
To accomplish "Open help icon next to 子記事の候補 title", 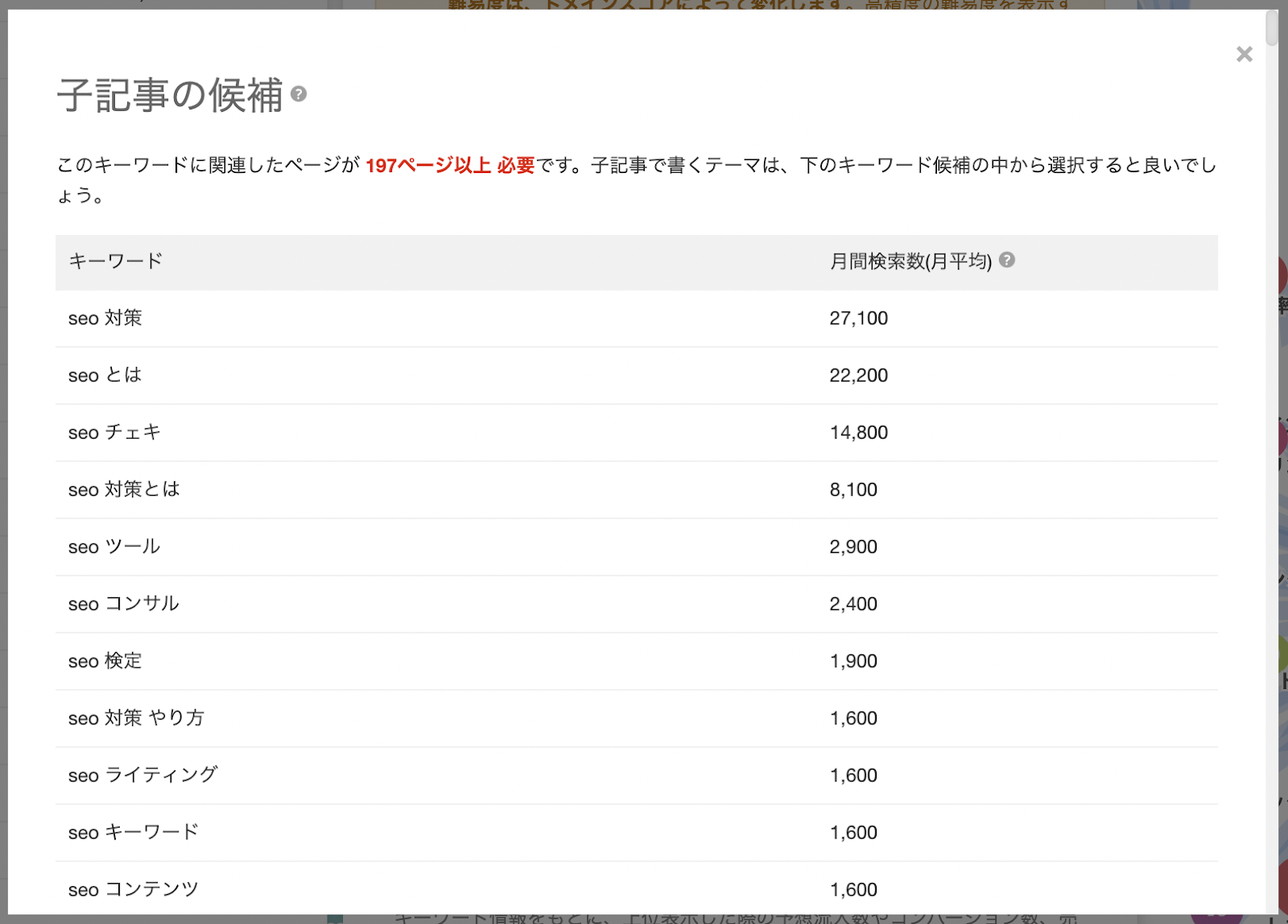I will tap(299, 94).
